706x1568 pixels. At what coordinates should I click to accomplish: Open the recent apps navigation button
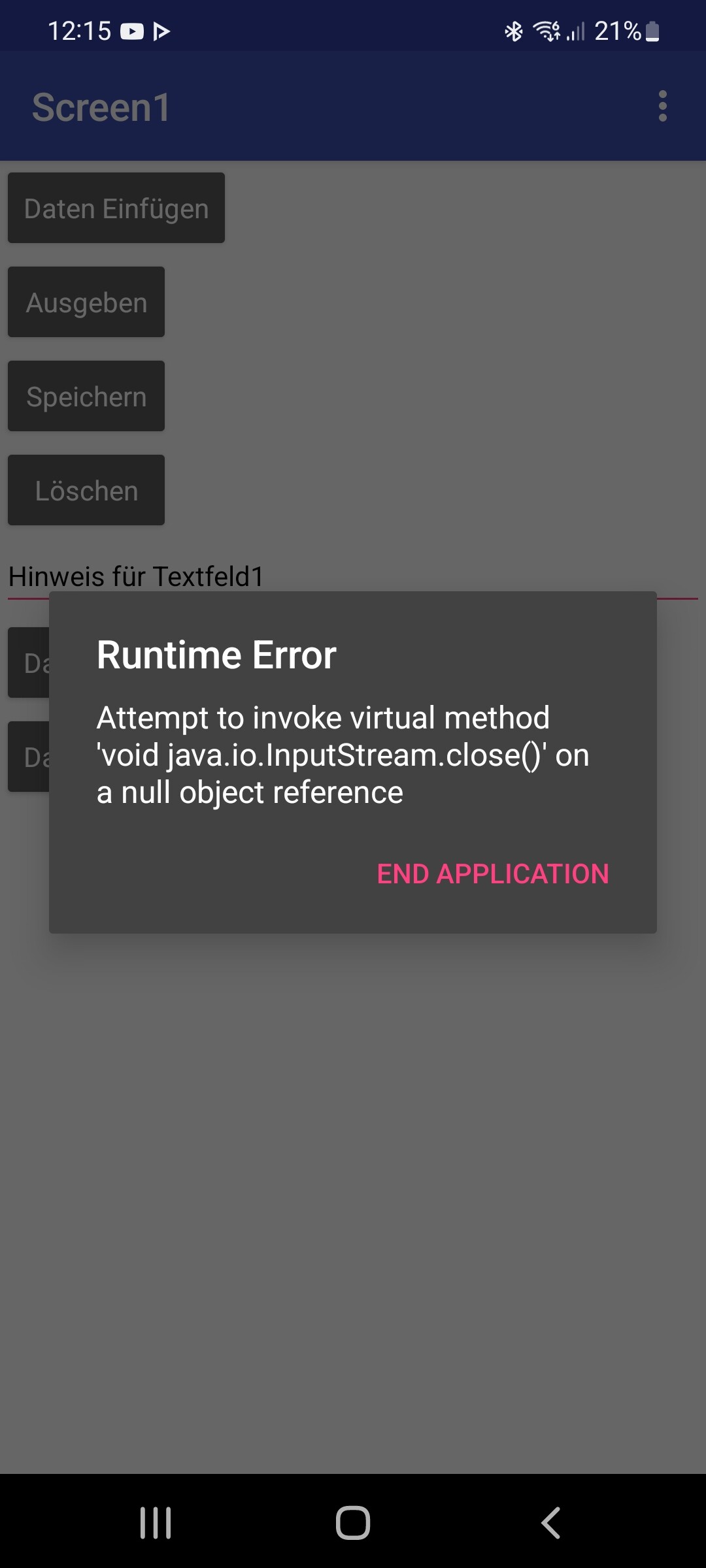coord(156,1523)
